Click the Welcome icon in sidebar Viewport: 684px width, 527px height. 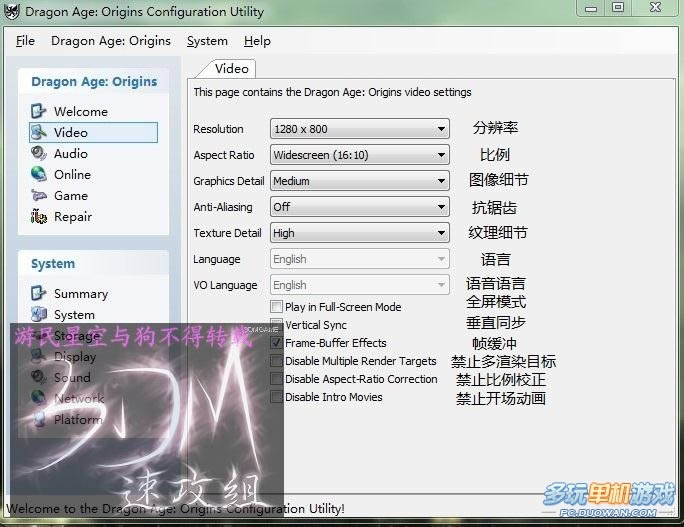(x=39, y=111)
